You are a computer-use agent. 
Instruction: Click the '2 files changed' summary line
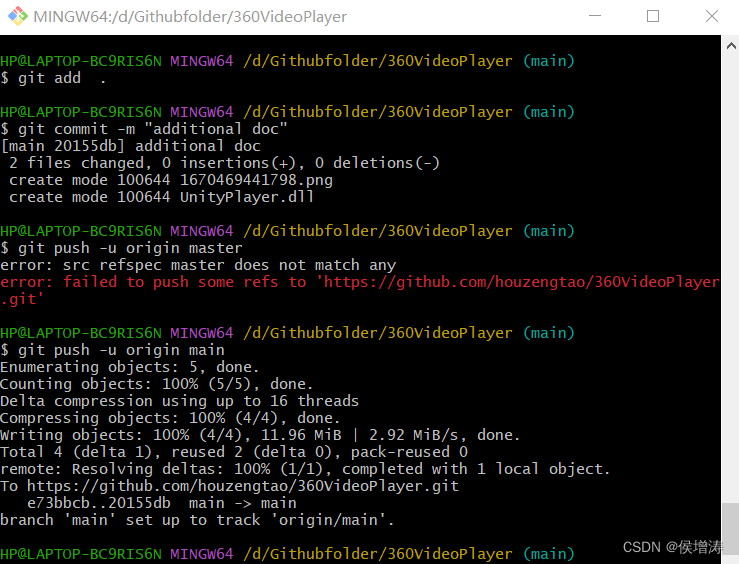pos(224,163)
